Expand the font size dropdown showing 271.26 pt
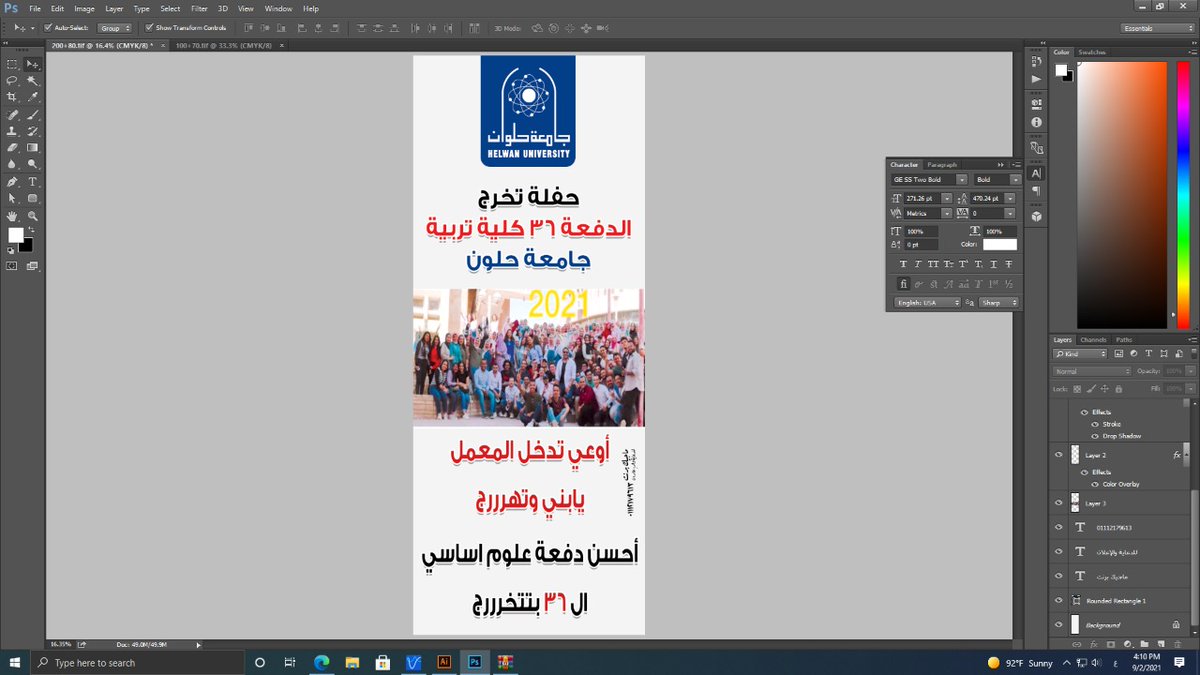Screen dimensions: 1200x675 pyautogui.click(x=946, y=197)
